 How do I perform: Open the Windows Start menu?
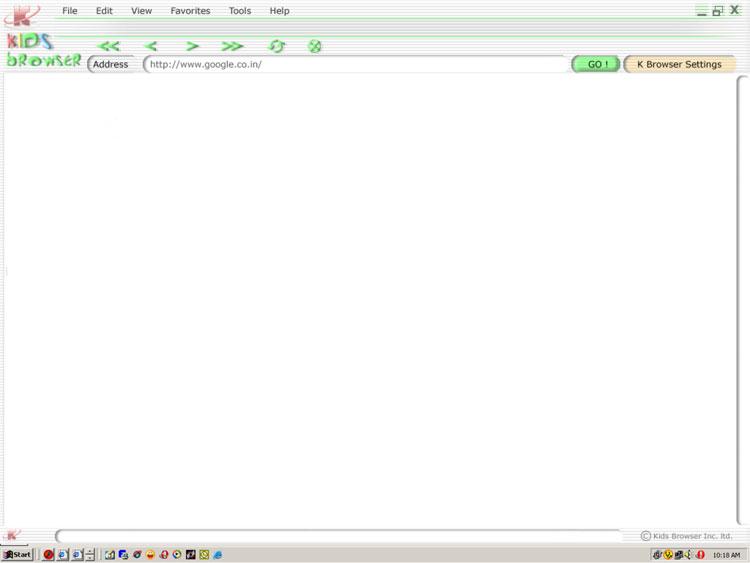17,554
